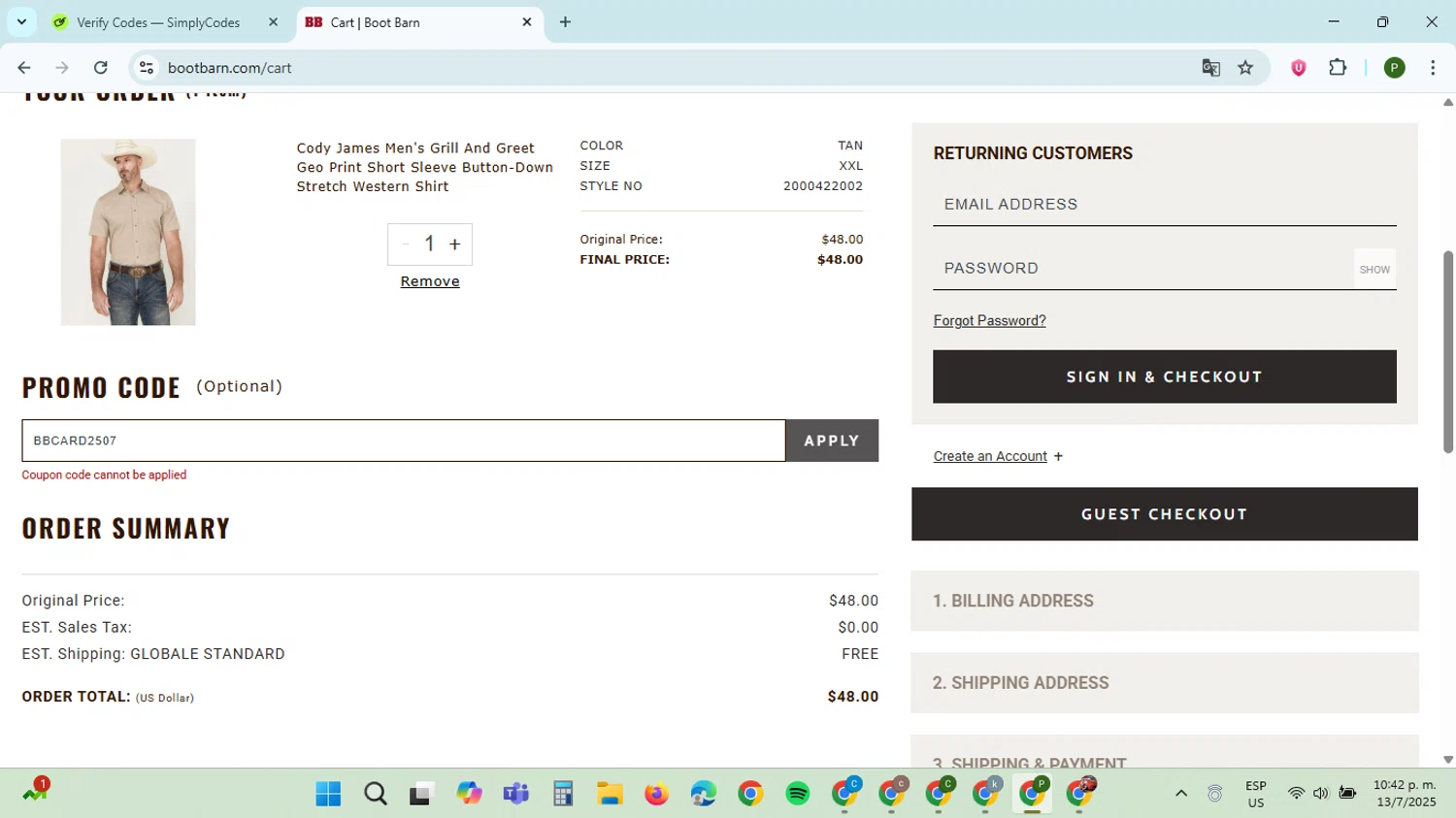This screenshot has width=1456, height=818.
Task: Open the Chrome three-dot menu
Action: pos(1433,68)
